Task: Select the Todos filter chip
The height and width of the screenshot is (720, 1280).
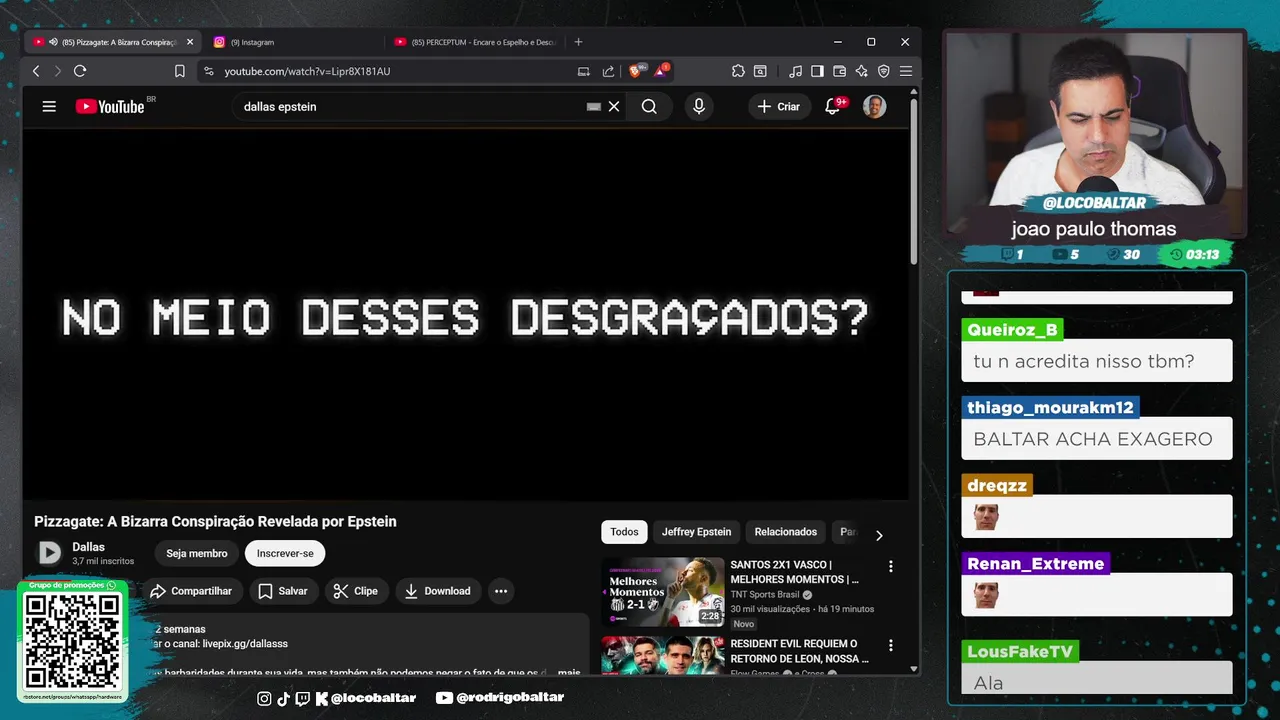Action: pos(624,532)
